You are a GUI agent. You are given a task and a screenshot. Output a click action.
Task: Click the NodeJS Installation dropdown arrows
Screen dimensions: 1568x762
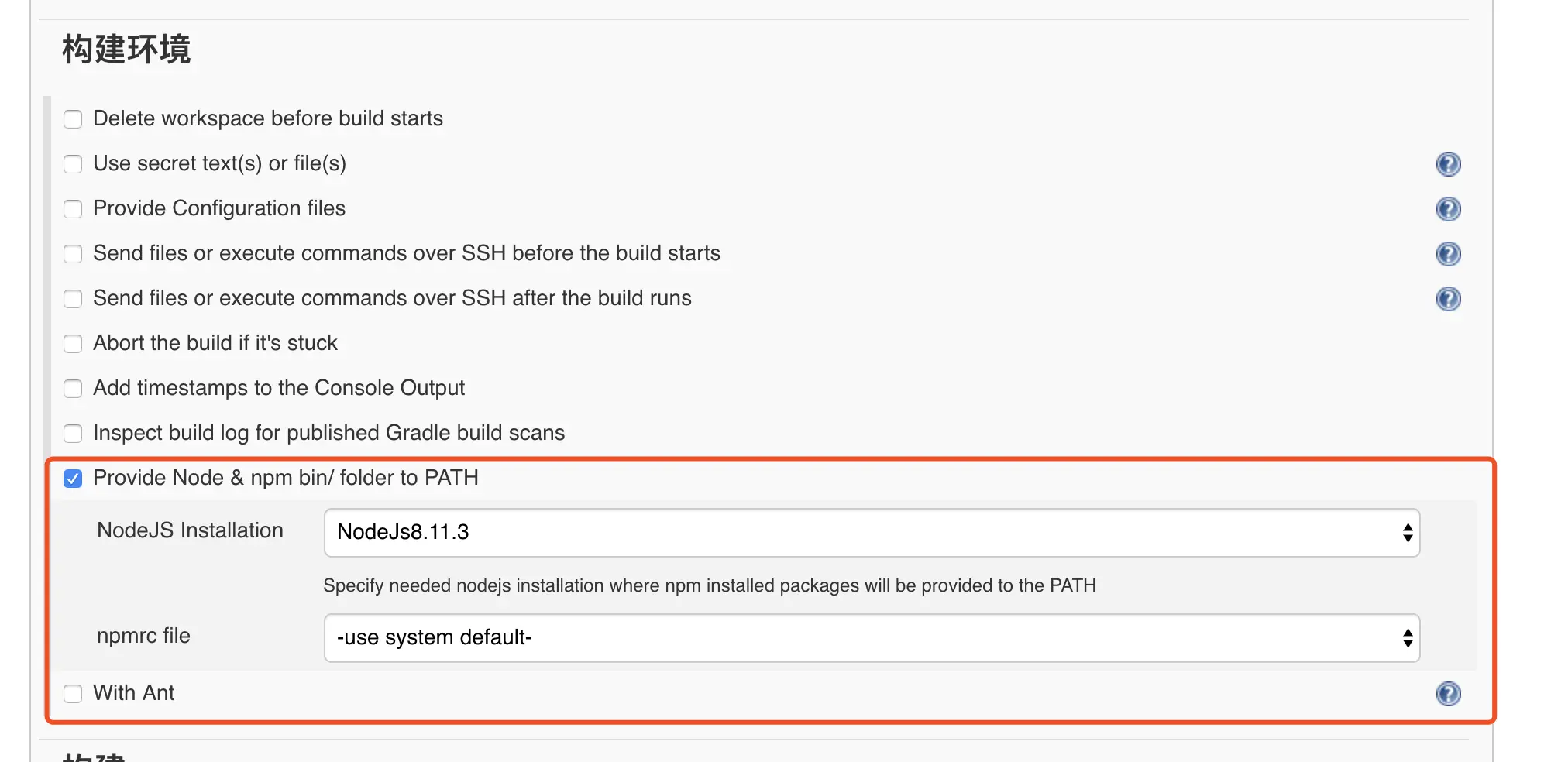point(1408,533)
